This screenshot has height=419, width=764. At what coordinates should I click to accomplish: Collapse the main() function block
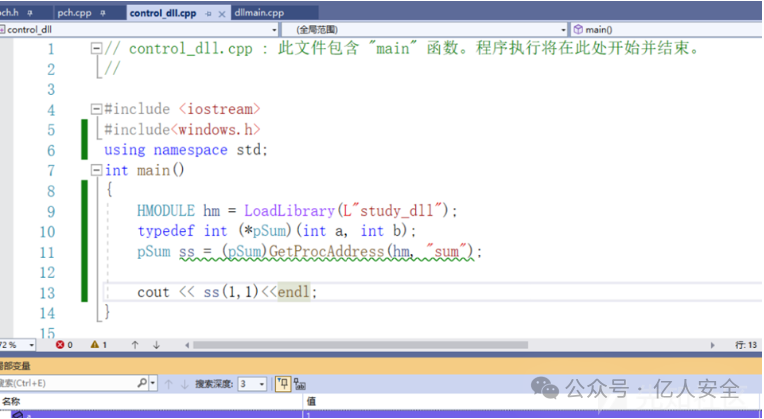(96, 170)
